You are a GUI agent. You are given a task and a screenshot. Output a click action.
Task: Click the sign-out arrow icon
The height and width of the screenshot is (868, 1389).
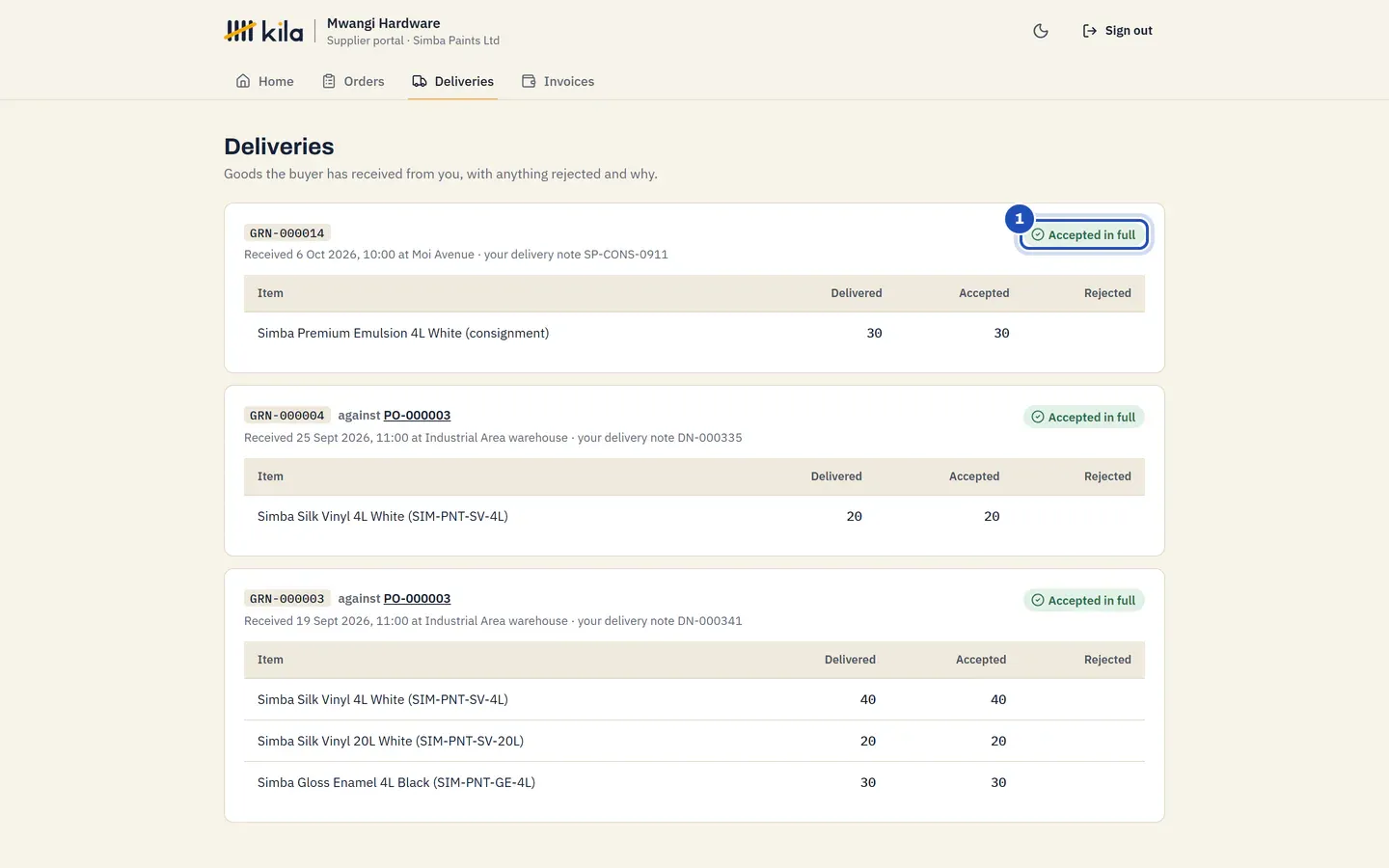coord(1090,31)
